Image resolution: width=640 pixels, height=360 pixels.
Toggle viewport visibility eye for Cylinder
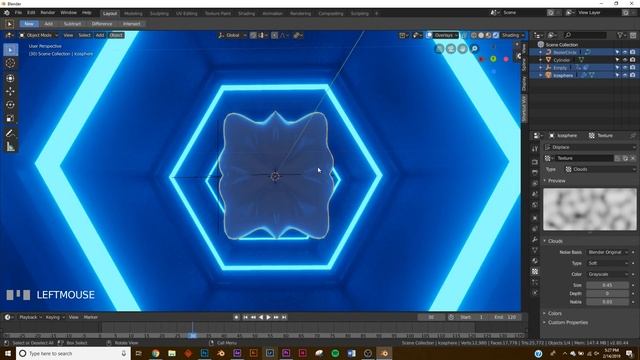[x=625, y=60]
